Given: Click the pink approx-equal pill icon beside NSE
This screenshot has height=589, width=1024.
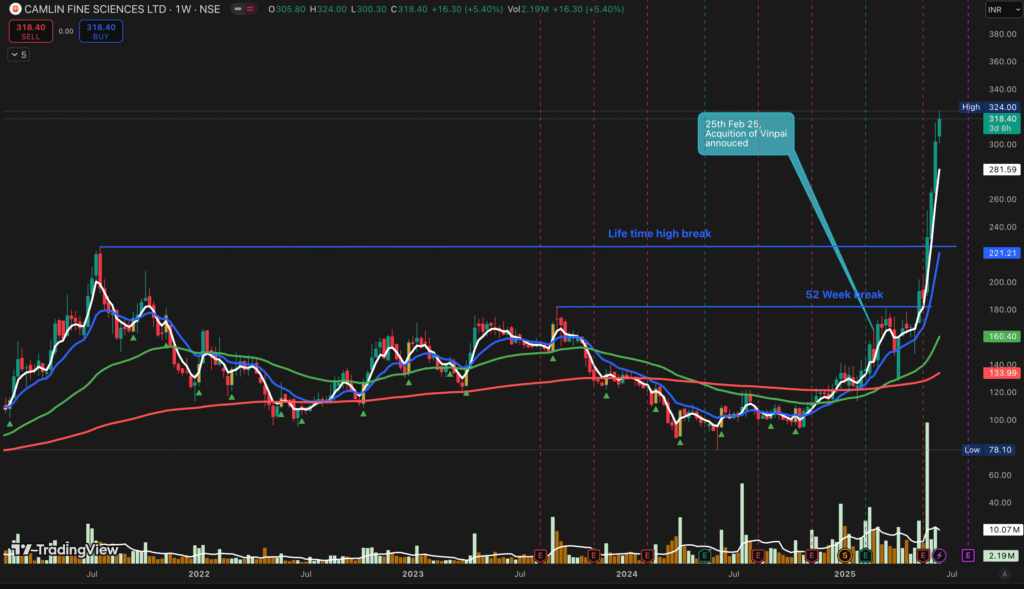Looking at the screenshot, I should coord(250,9).
